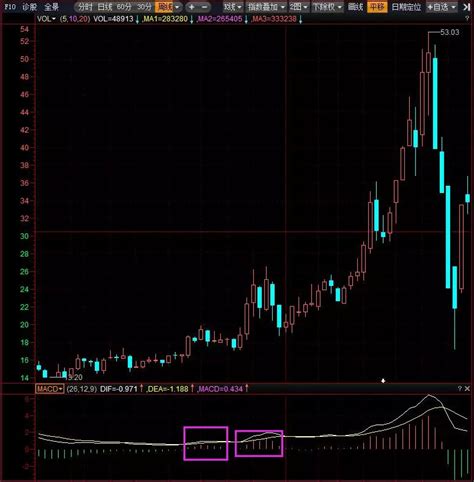
Task: Open the MACD indicator selector dropdown
Action: pos(49,389)
